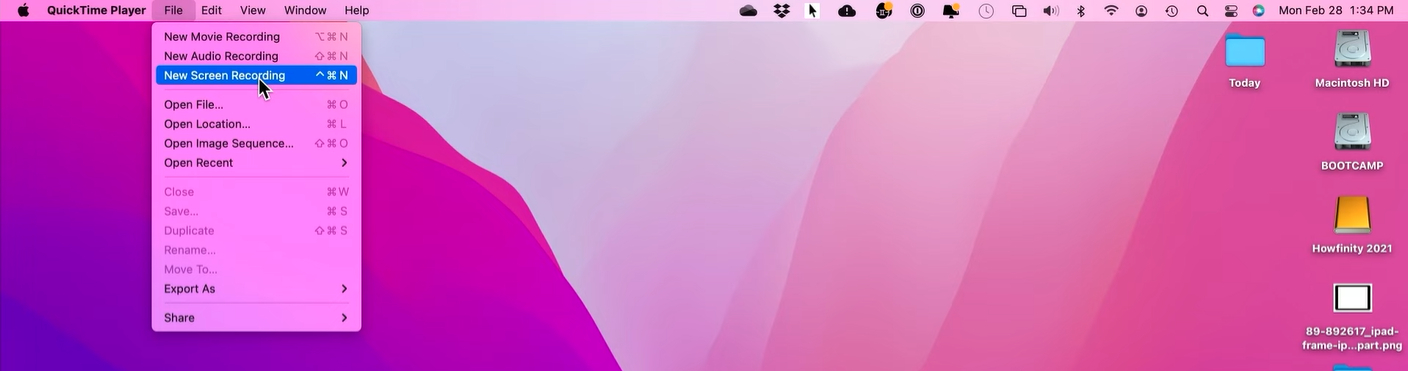1408x371 pixels.
Task: Select New Screen Recording
Action: [256, 75]
